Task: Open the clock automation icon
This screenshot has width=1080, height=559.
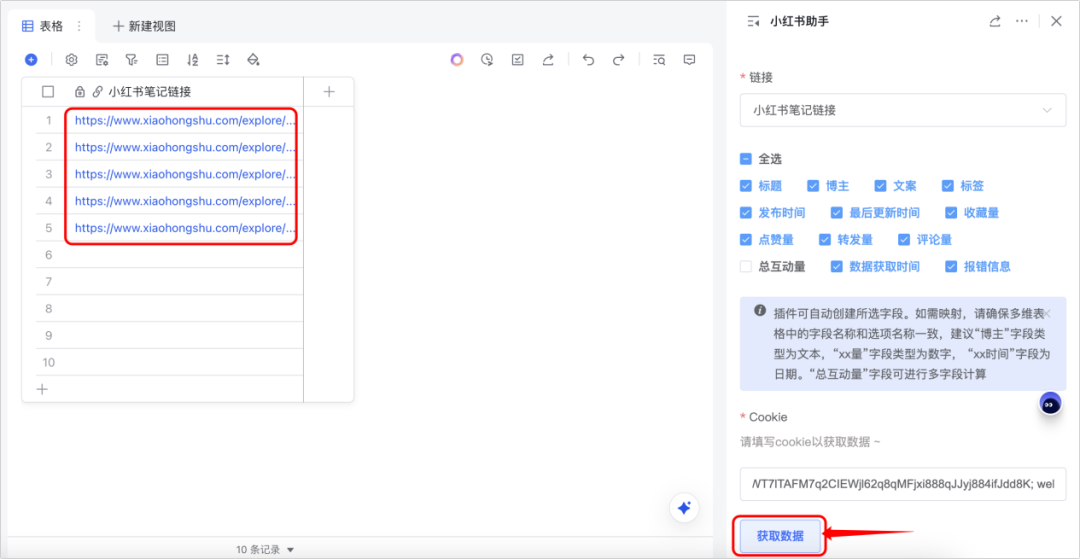Action: [x=488, y=60]
